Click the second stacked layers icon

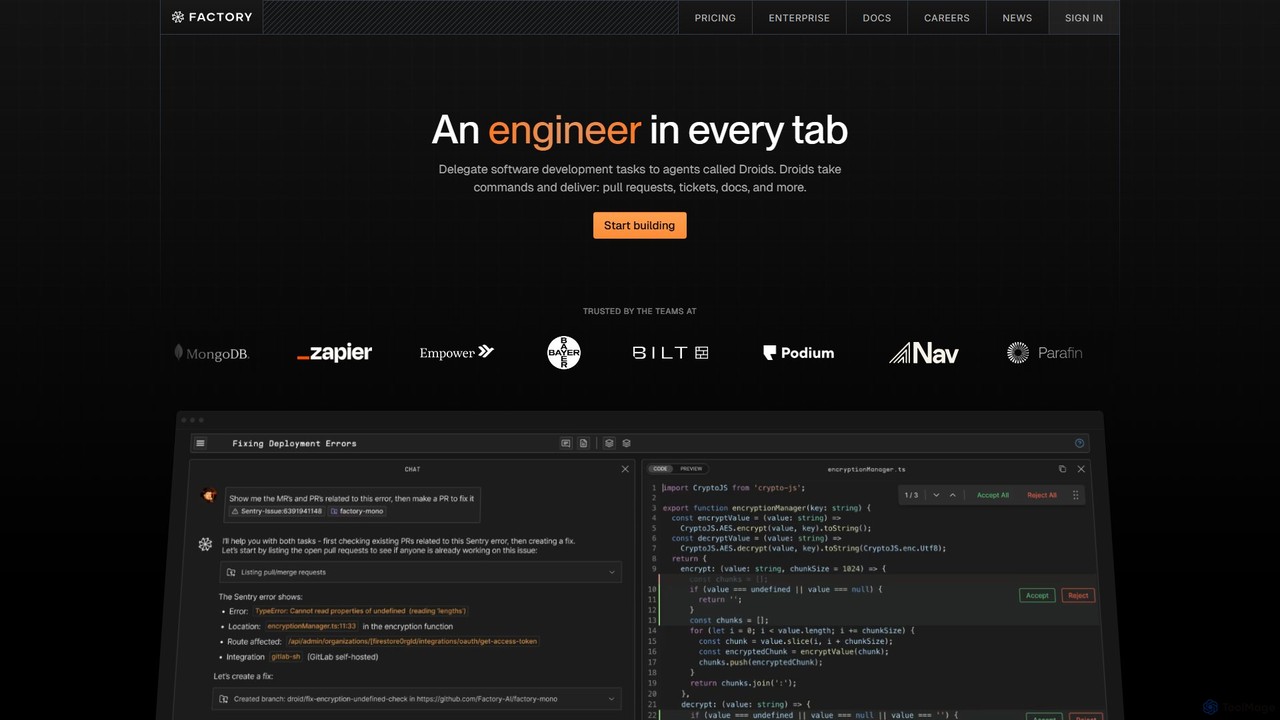click(x=626, y=443)
